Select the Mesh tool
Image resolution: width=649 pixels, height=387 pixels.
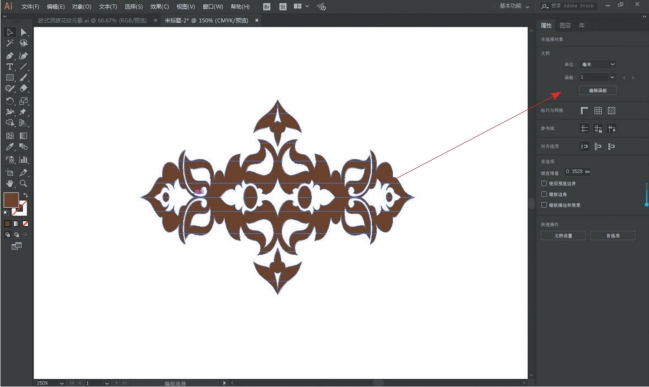pyautogui.click(x=10, y=136)
